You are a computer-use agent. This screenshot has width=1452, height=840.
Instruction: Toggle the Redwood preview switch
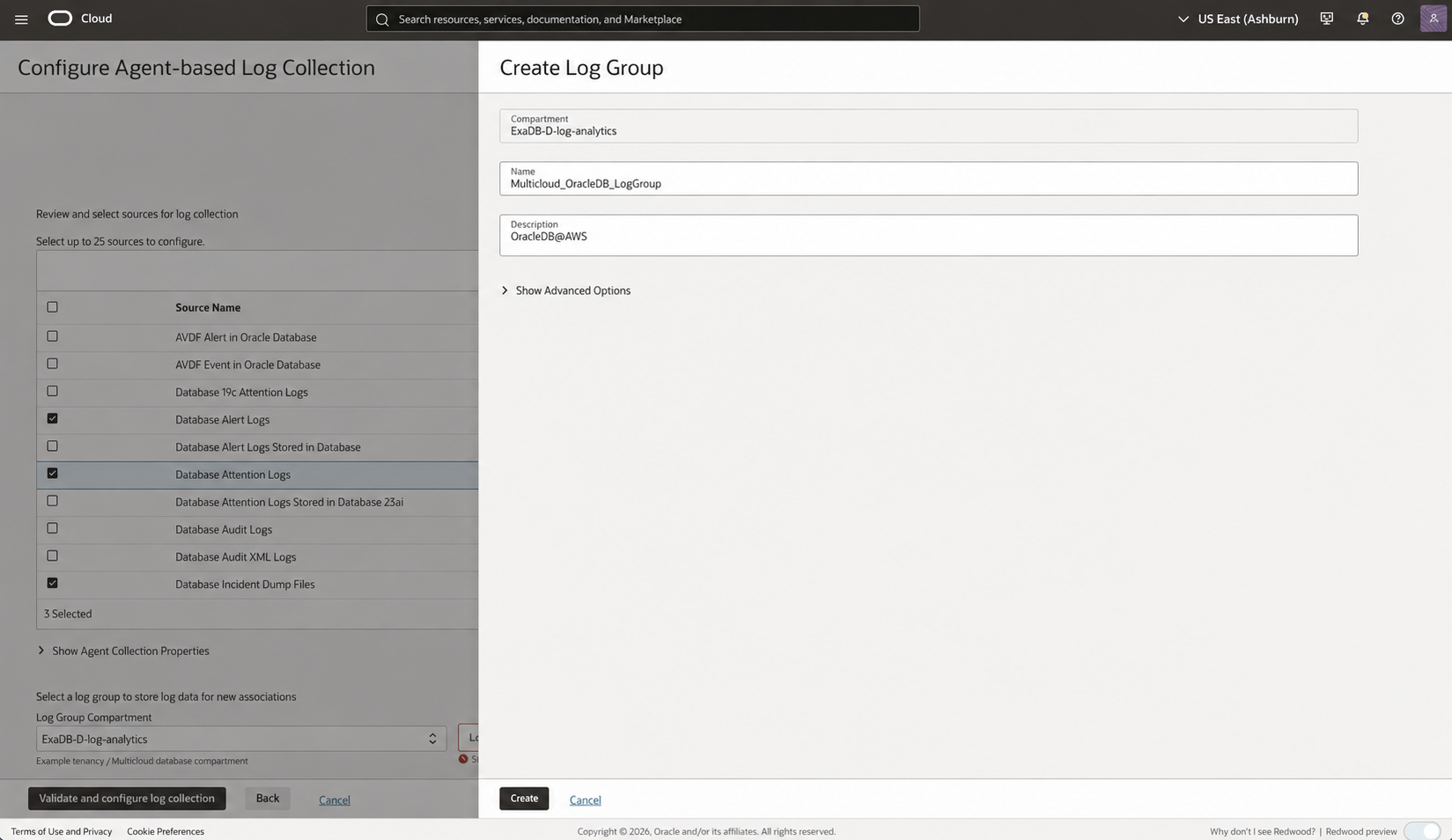(x=1422, y=831)
